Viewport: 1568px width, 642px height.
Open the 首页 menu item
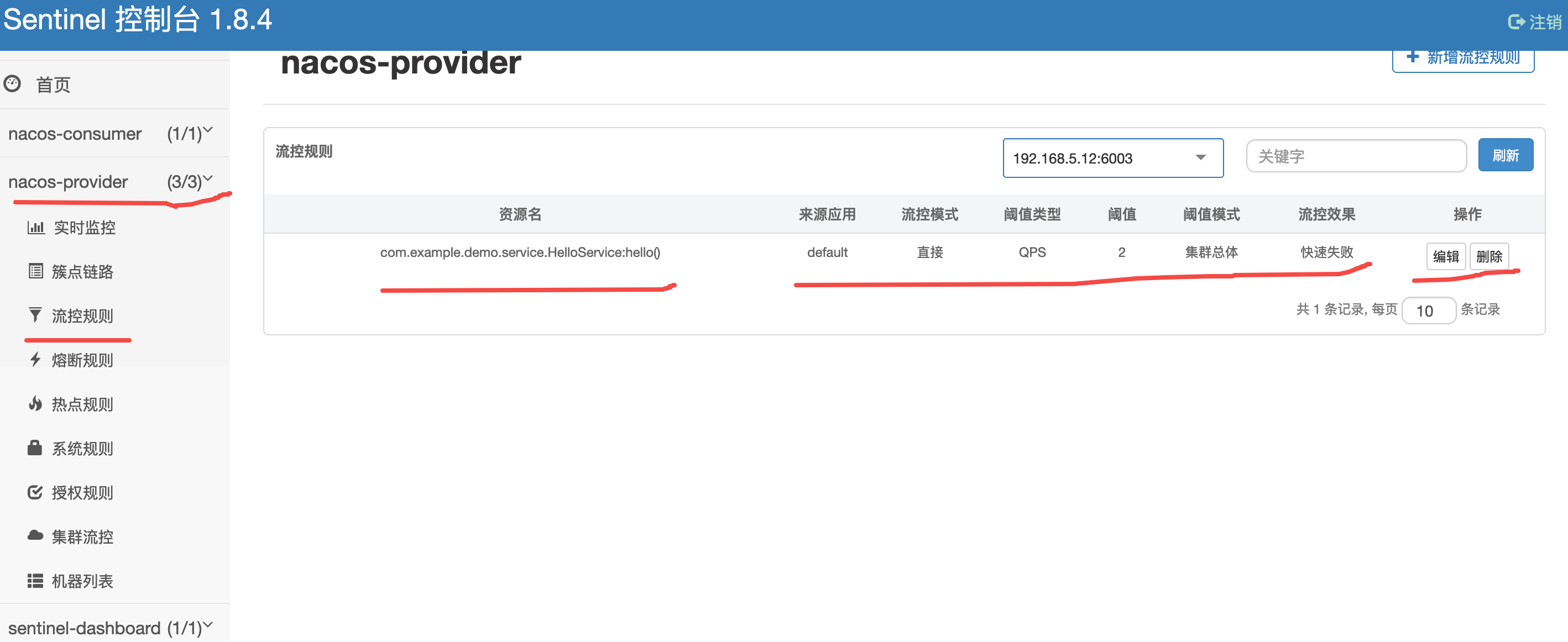point(54,85)
